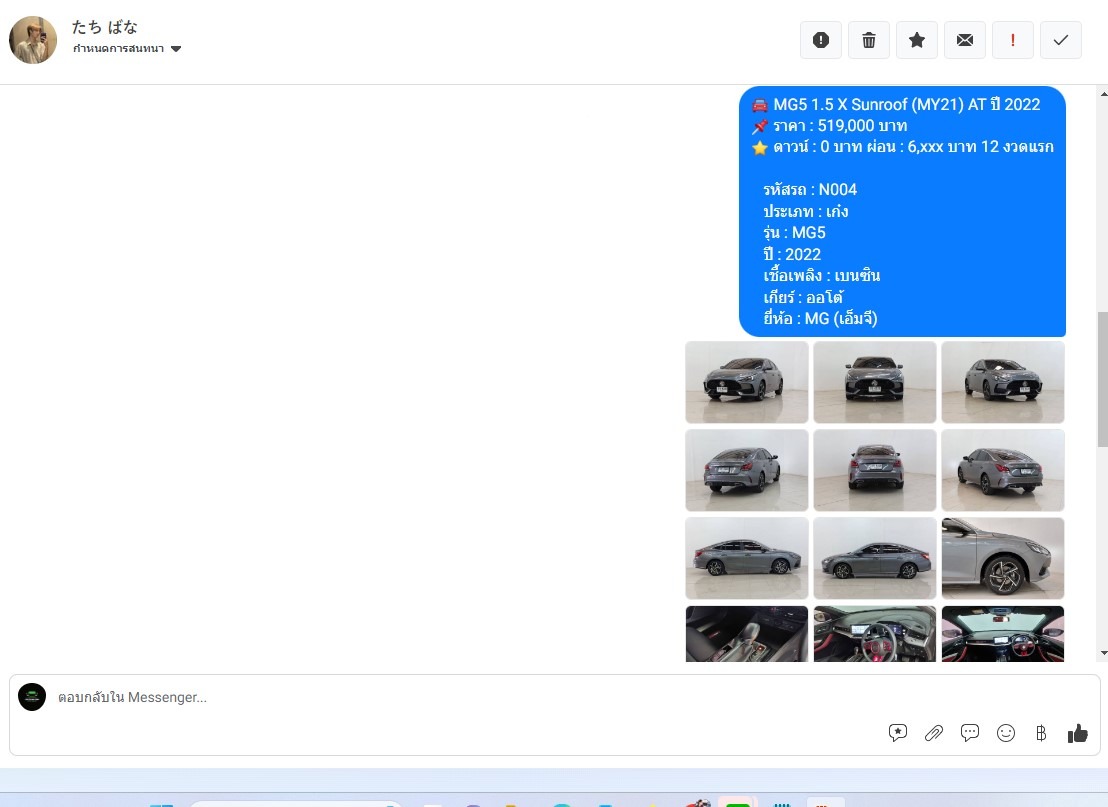The height and width of the screenshot is (807, 1108).
Task: Open the front-right angle car photo
Action: [x=1003, y=382]
